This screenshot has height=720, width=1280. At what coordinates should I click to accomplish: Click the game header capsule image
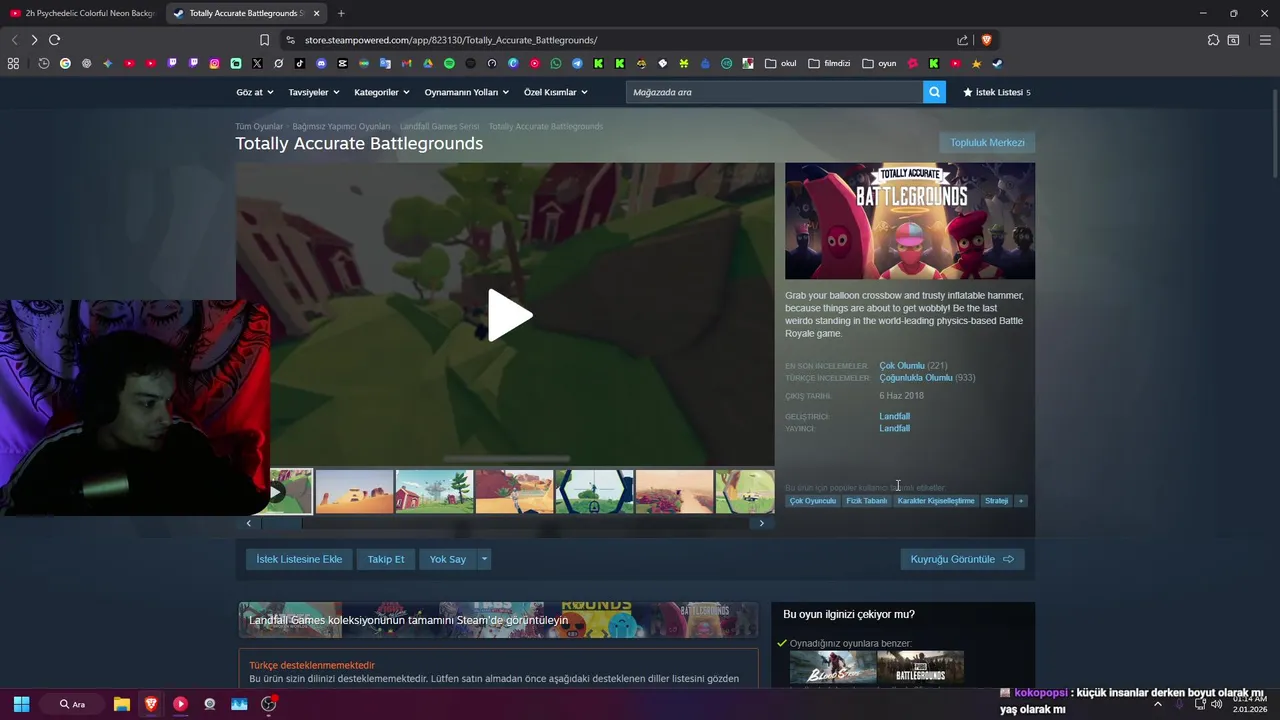point(910,221)
